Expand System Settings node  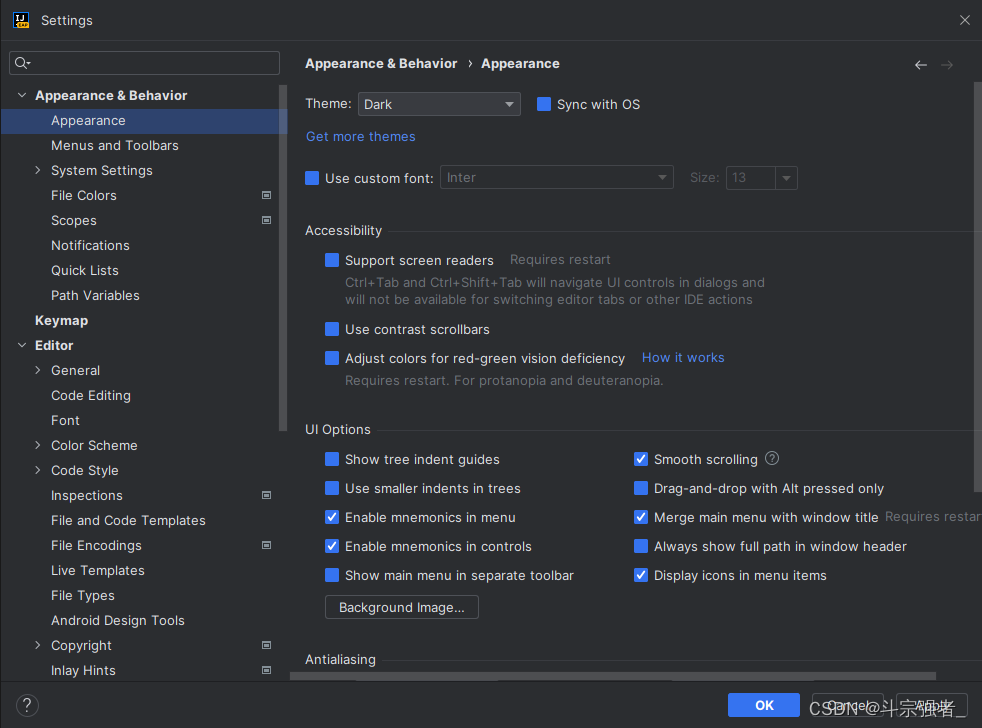coord(38,170)
